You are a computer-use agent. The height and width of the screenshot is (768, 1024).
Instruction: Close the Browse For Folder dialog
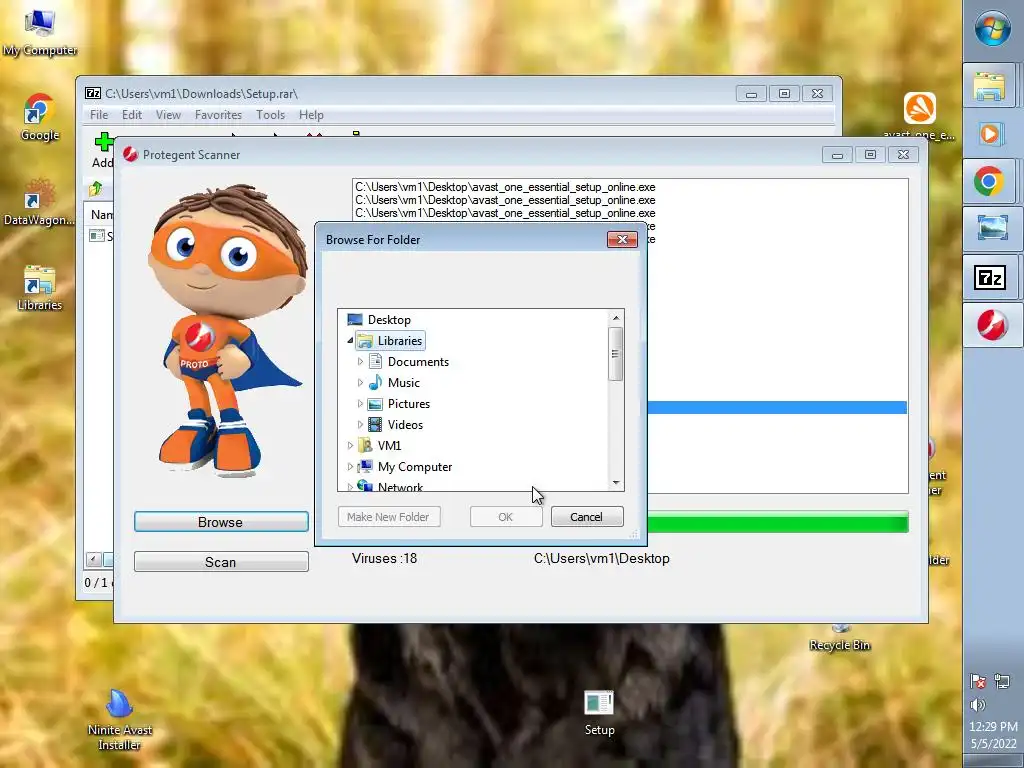(622, 239)
